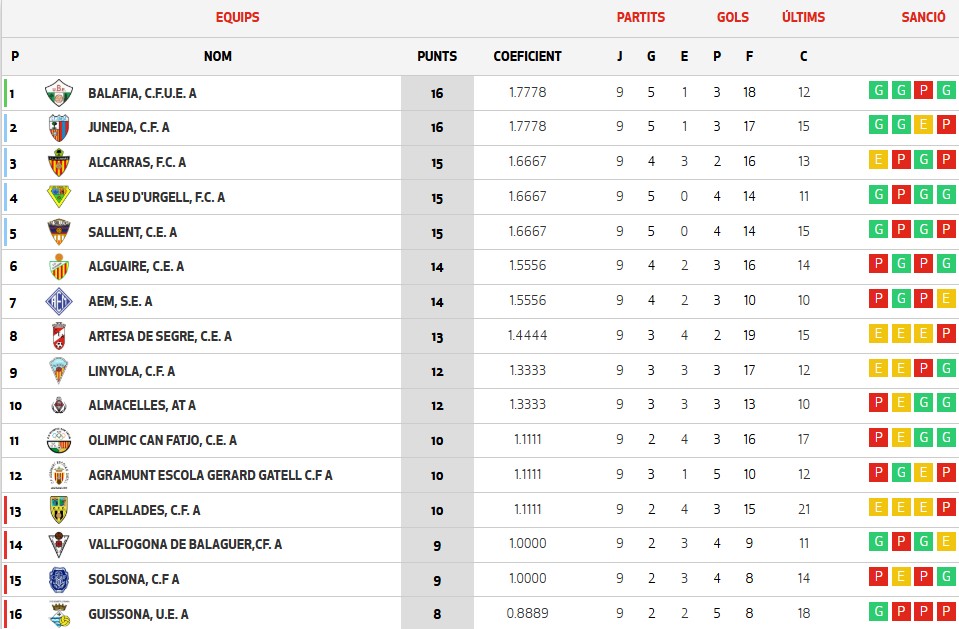The height and width of the screenshot is (629, 959).
Task: Click La Seu d'Urgell crest icon
Action: [59, 197]
